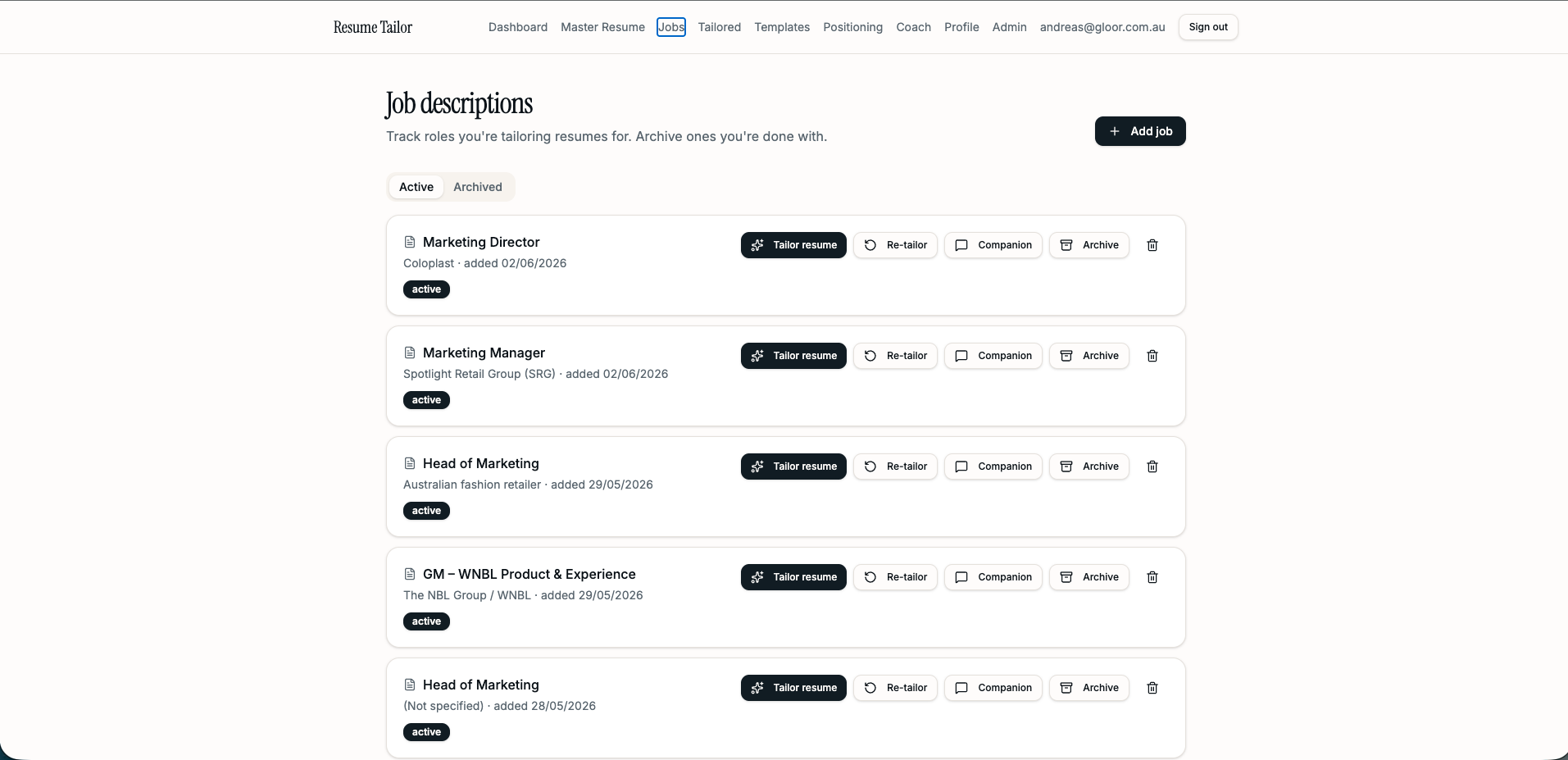1568x760 pixels.
Task: Click the andreas@gloor.com.au account email
Action: (x=1102, y=27)
